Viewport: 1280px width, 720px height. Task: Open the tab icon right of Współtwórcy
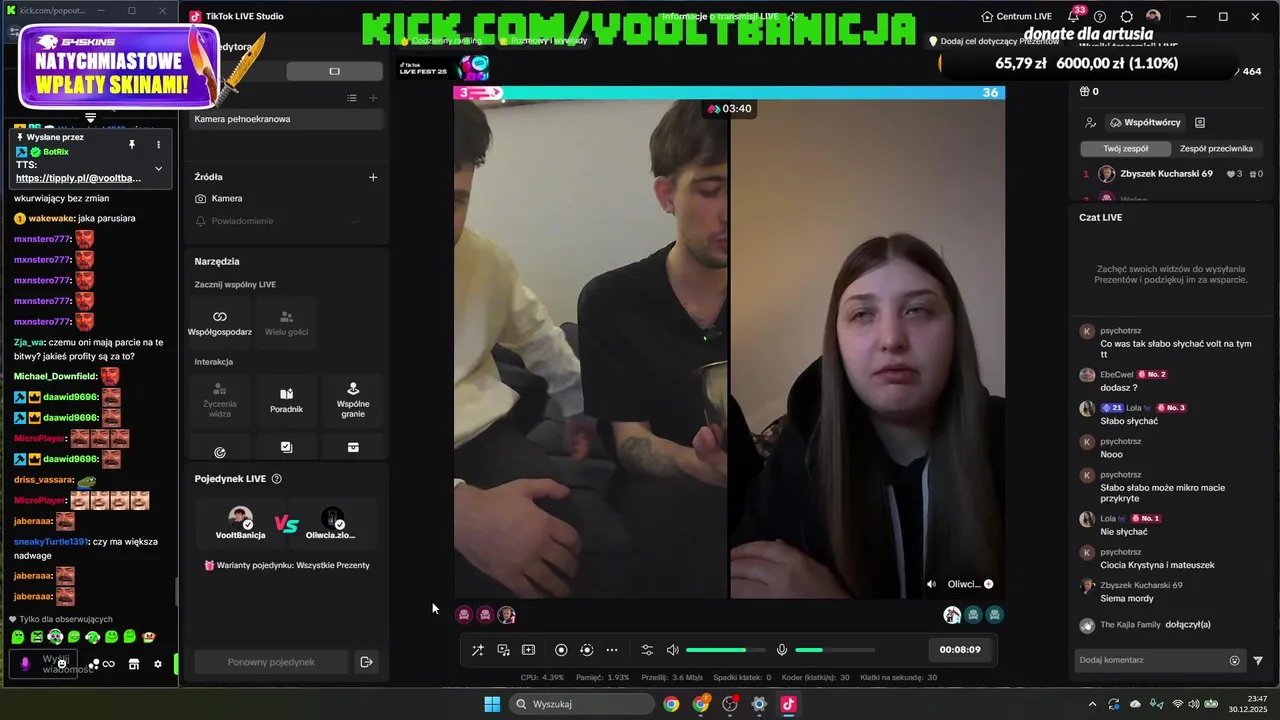[1200, 122]
